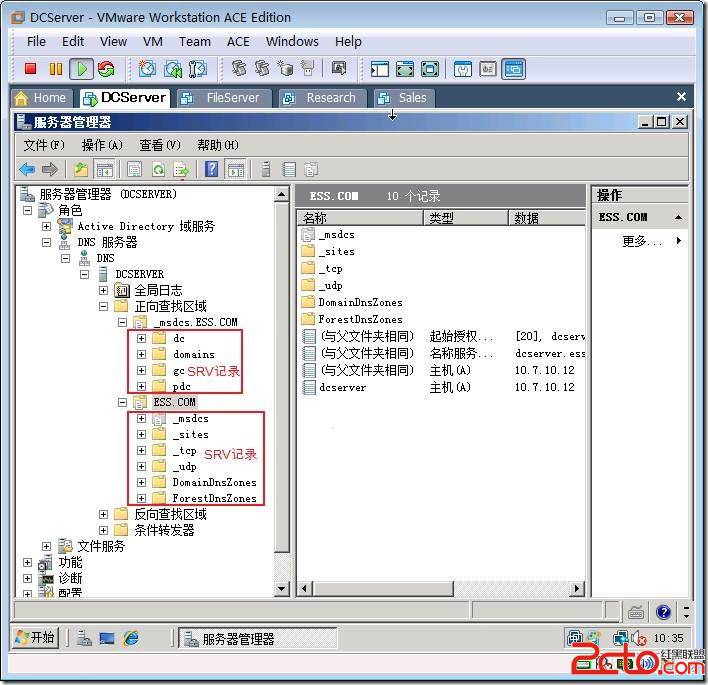The width and height of the screenshot is (708, 685).
Task: Click the VMware show sidebar view icon
Action: pyautogui.click(x=379, y=69)
